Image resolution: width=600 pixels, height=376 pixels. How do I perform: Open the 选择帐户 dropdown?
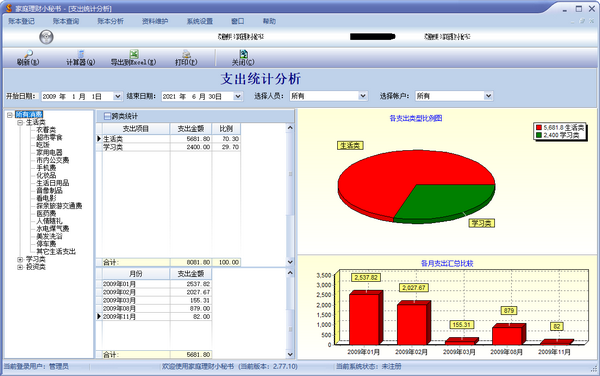point(488,96)
